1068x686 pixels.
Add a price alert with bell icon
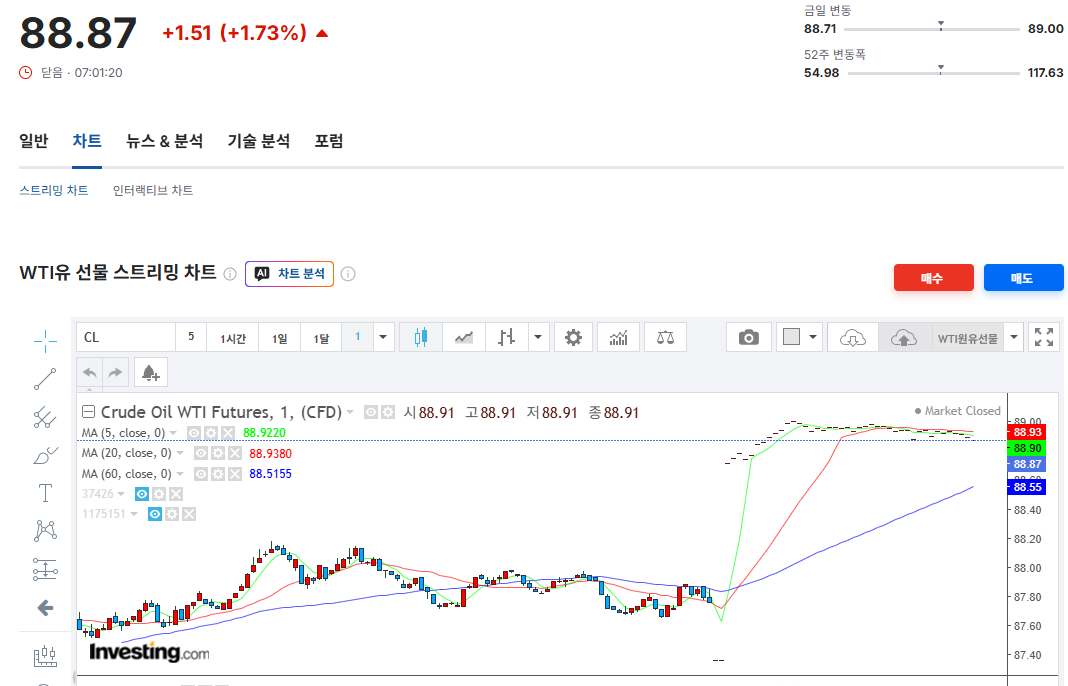(x=151, y=373)
